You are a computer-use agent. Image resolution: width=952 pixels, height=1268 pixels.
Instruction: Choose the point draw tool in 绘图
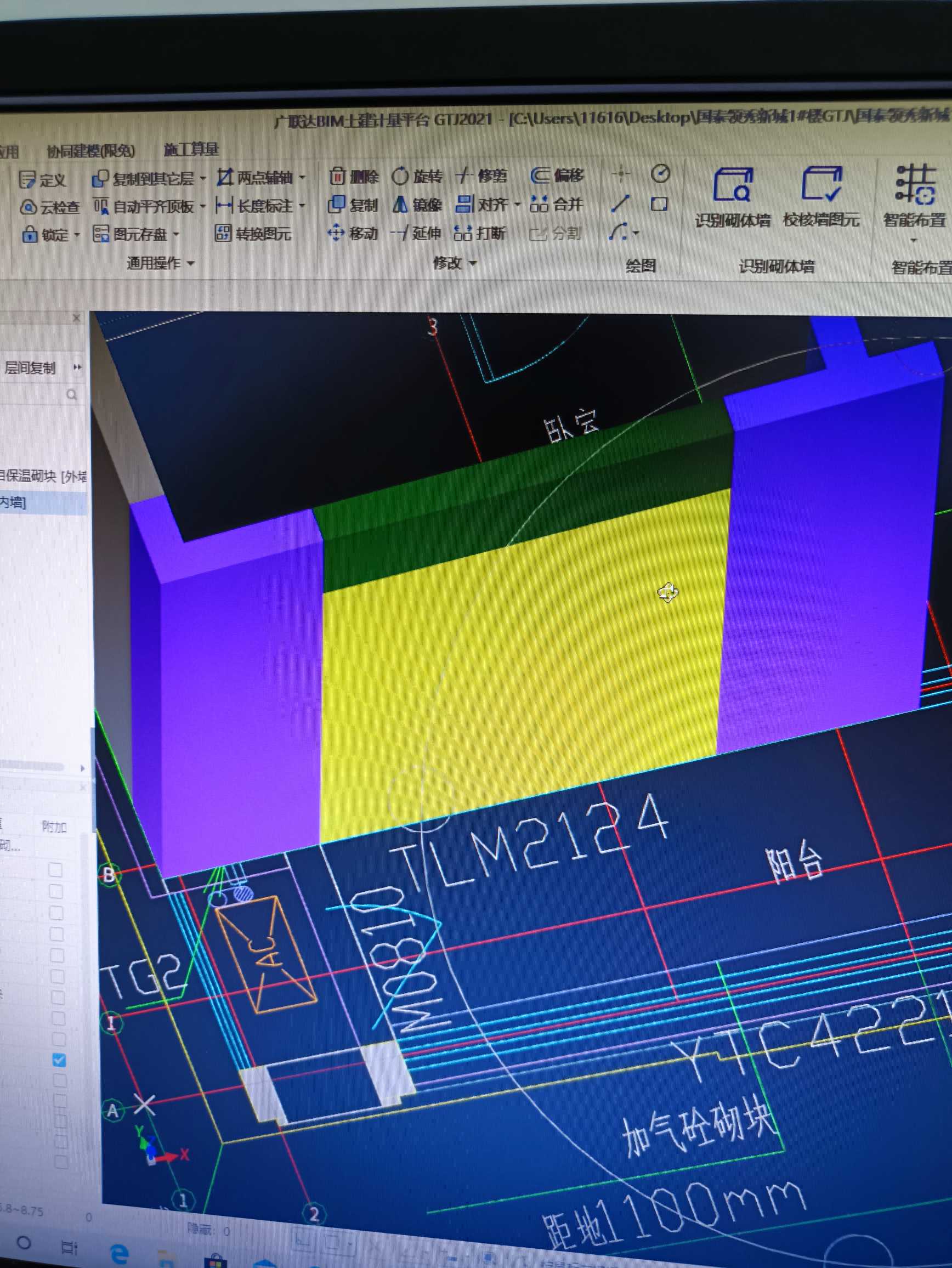621,173
